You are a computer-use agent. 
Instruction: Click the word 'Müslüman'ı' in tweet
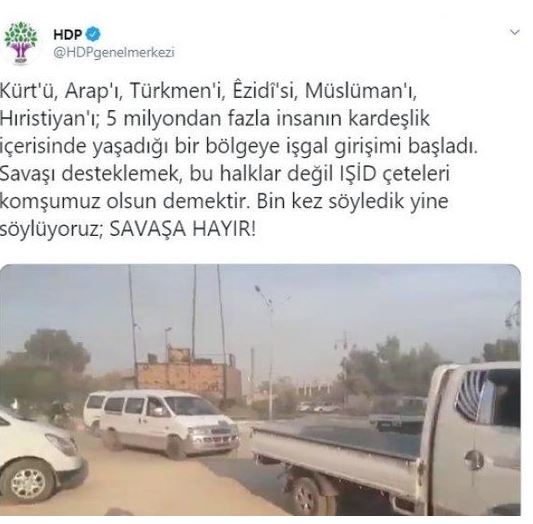pos(360,91)
